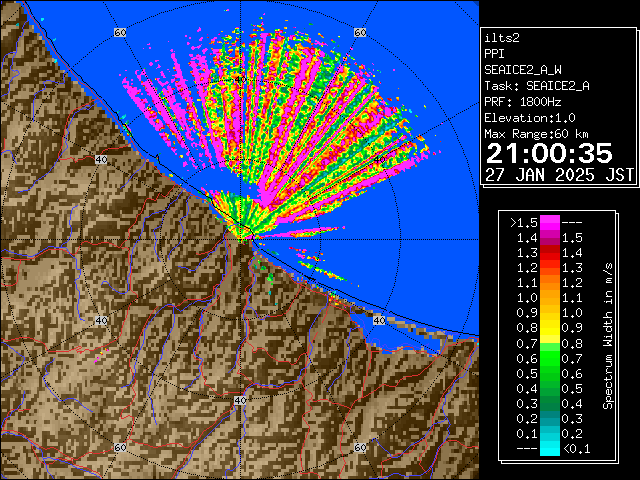Click the radar origin where the crosshair lines meet
This screenshot has width=640, height=480.
point(240,240)
